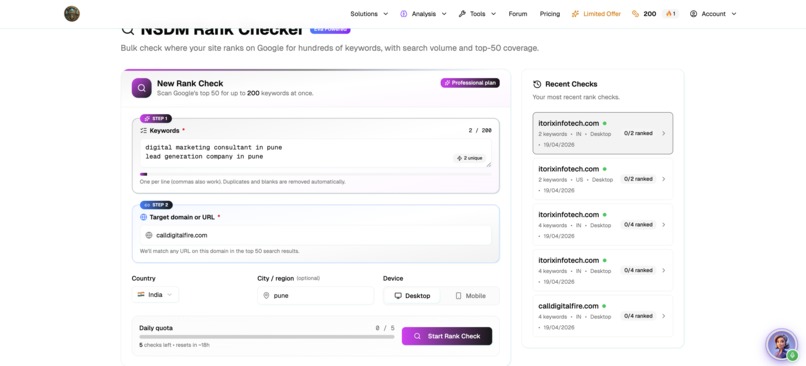Viewport: 806px width, 366px height.
Task: Click the Tools wrench icon
Action: (x=462, y=14)
